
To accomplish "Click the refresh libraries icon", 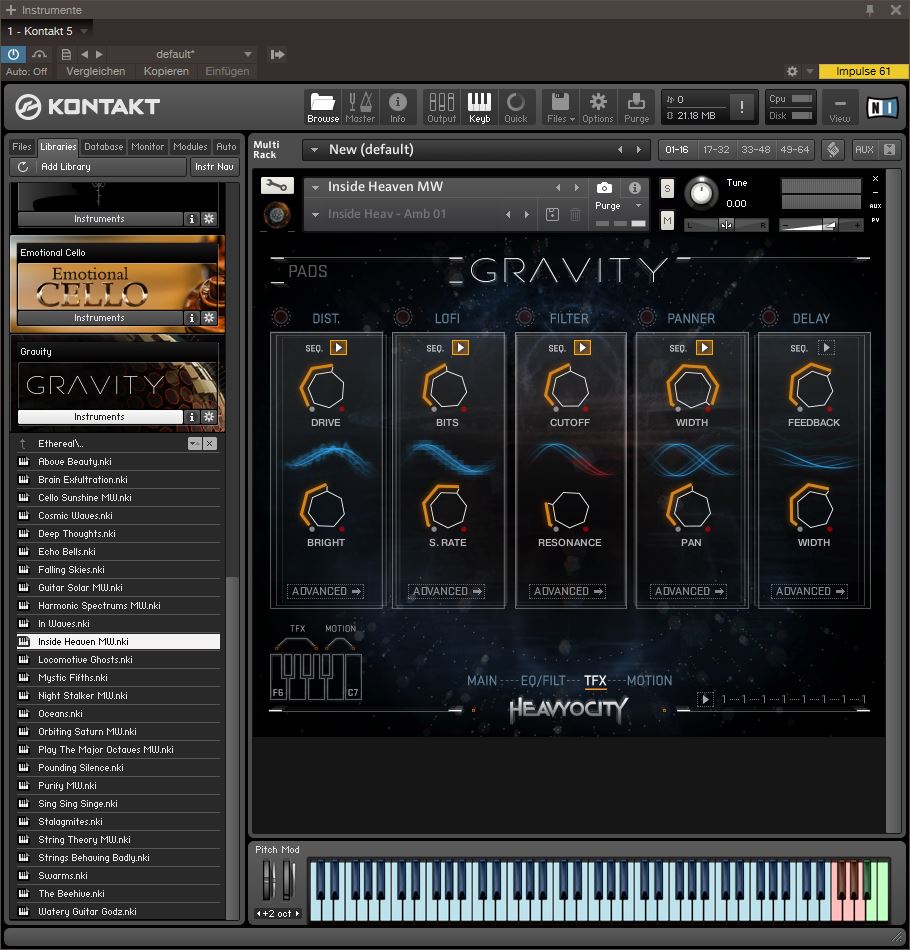I will 22,167.
